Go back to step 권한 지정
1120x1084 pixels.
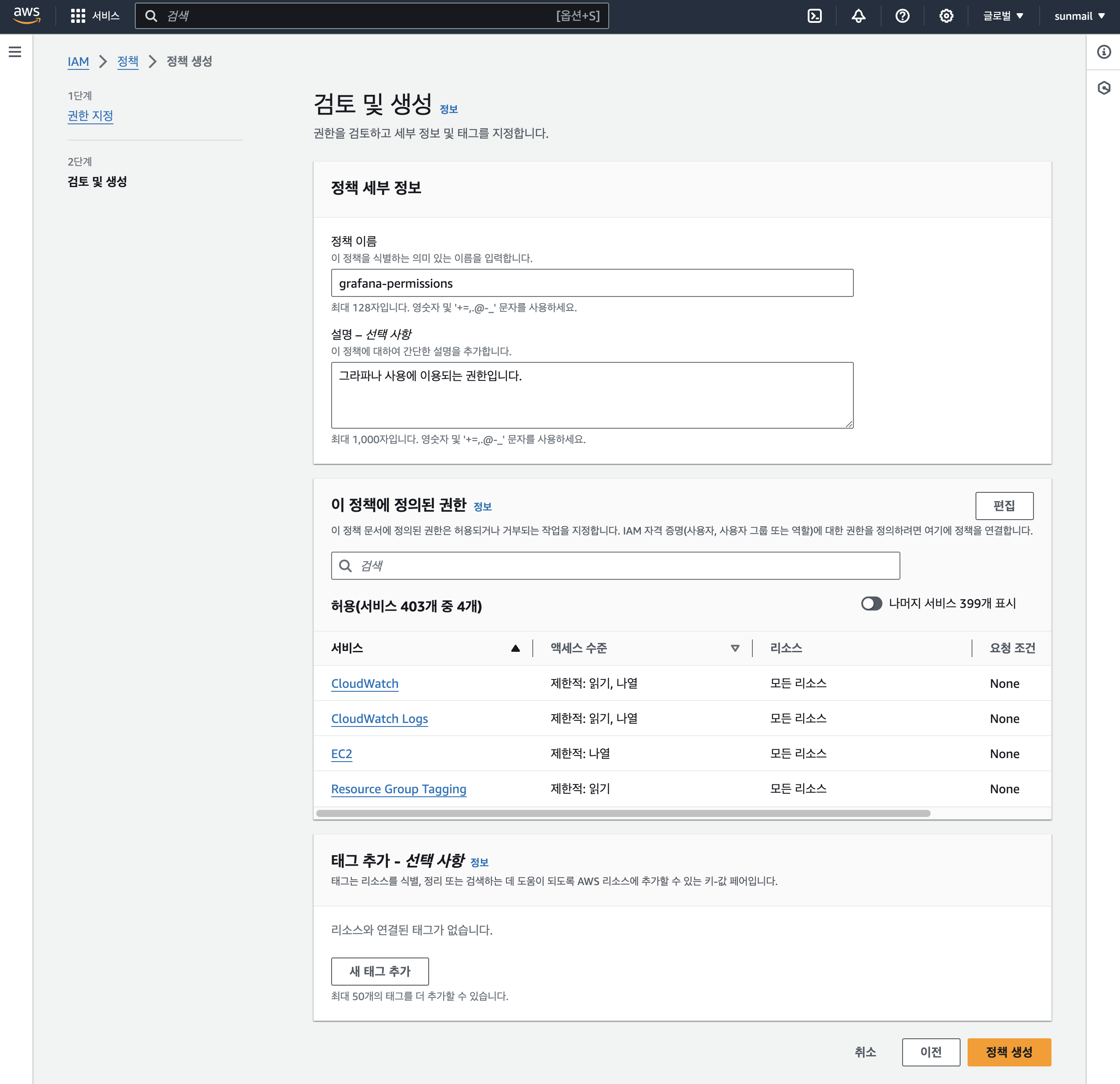(90, 116)
